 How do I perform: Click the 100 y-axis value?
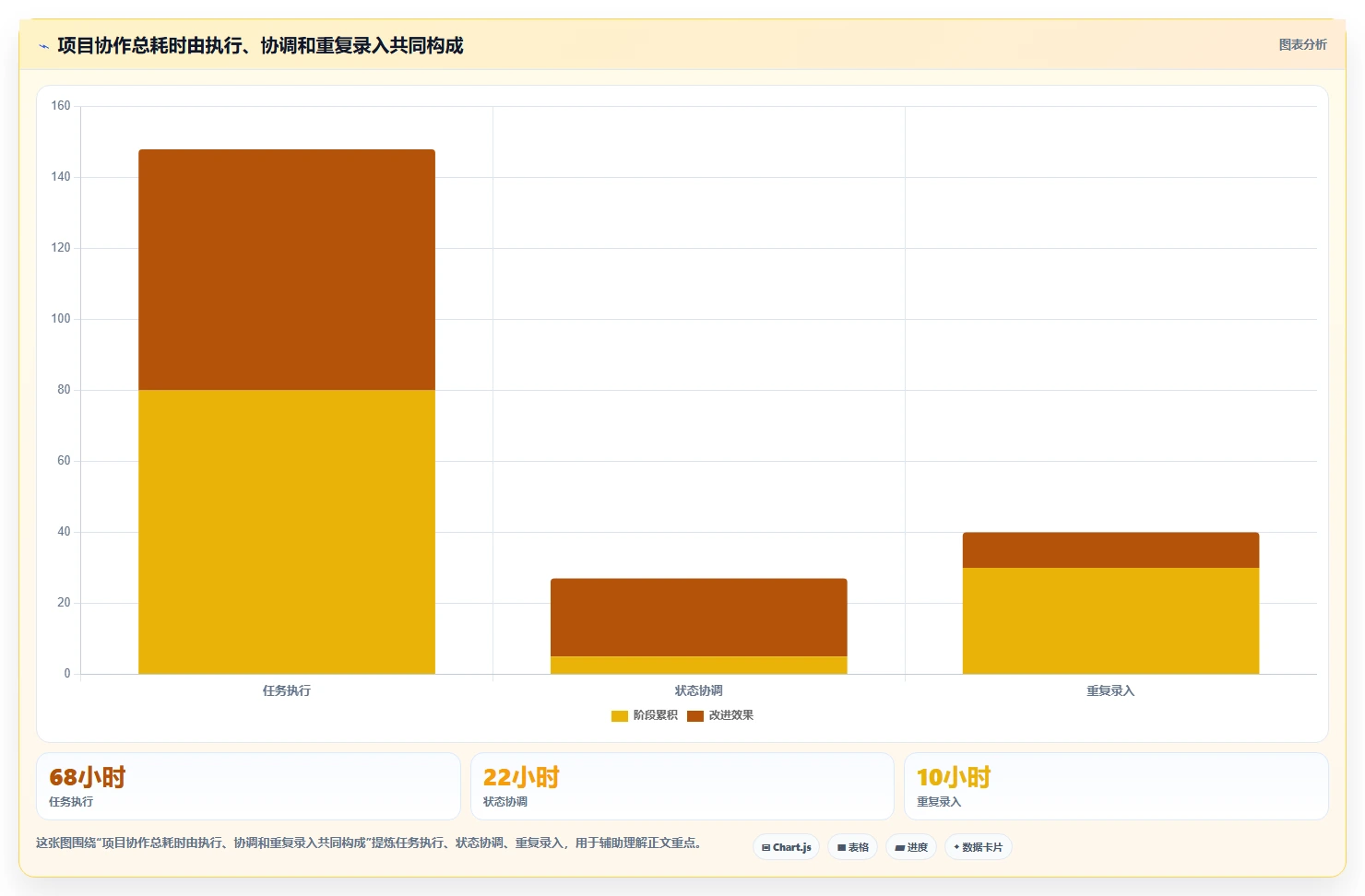click(x=61, y=319)
